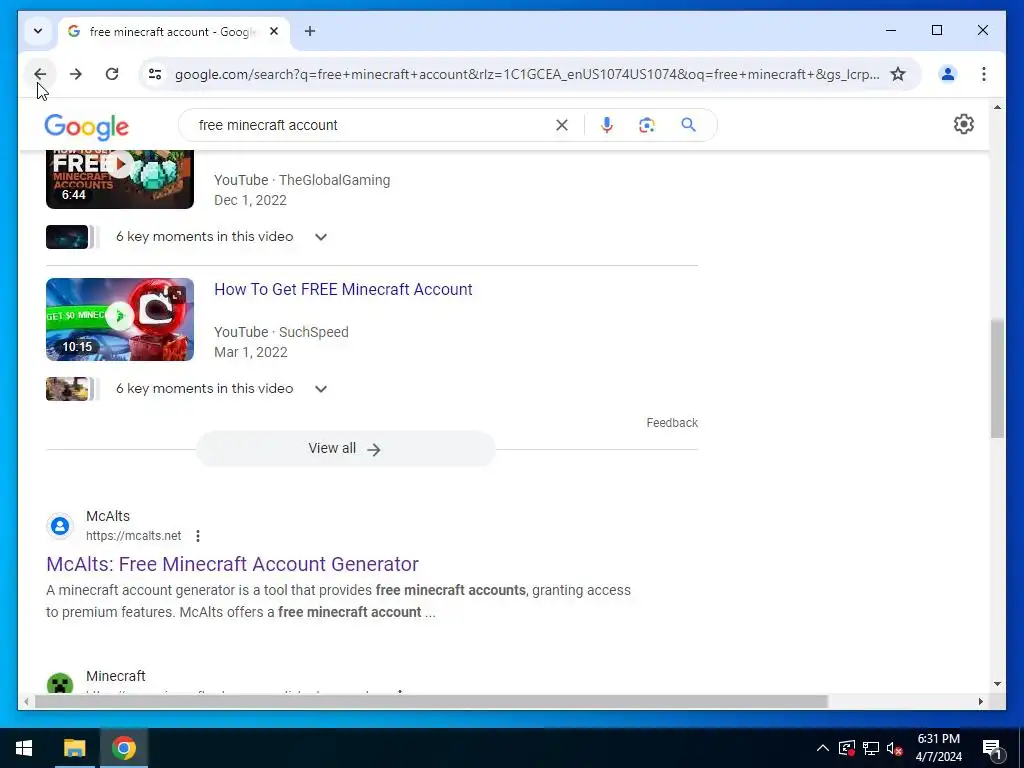Search by image with Lens icon
Viewport: 1024px width, 768px height.
(x=647, y=125)
